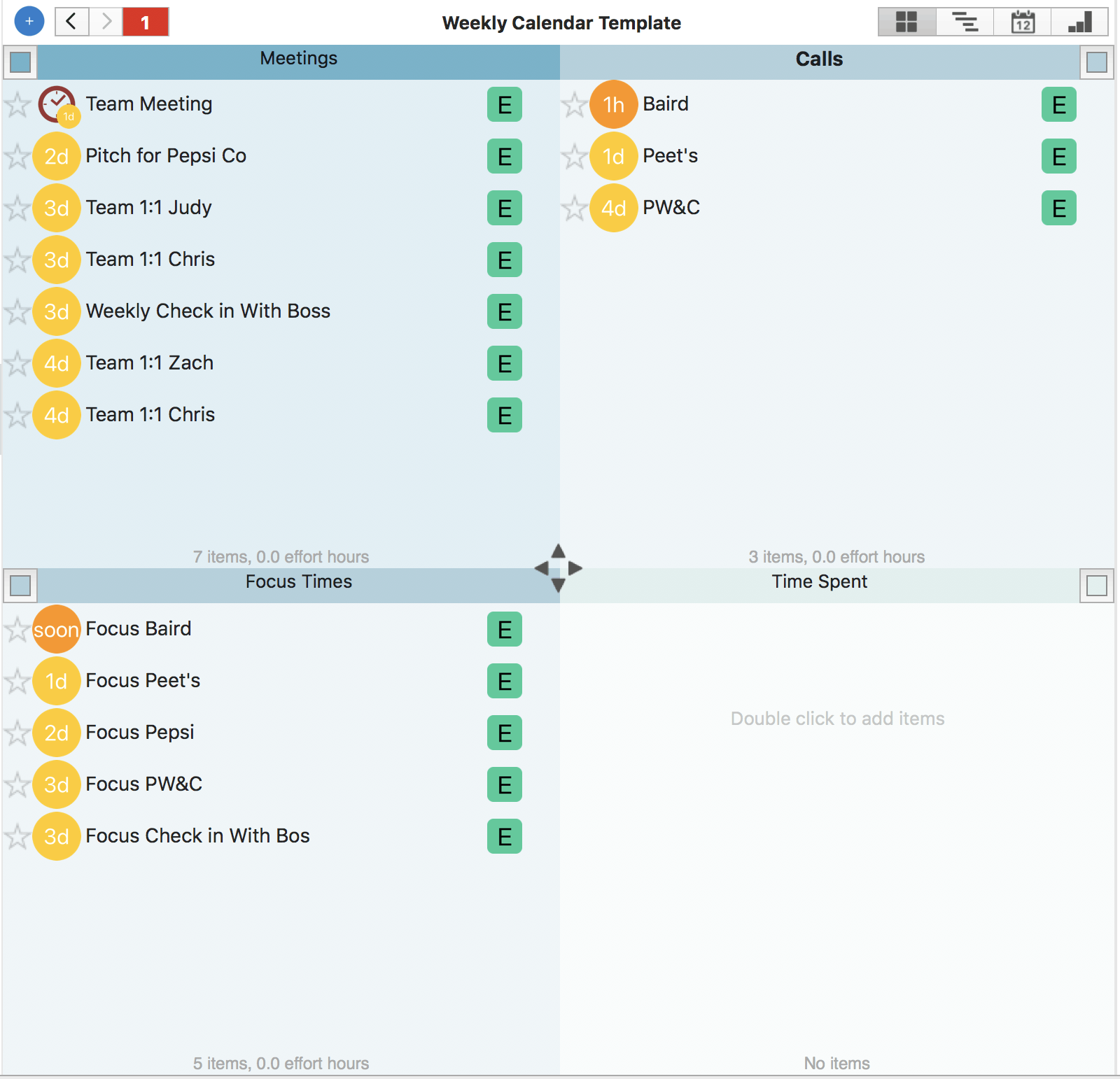Viewport: 1120px width, 1079px height.
Task: Click the 1d due badge on Focus Peet's
Action: [x=57, y=681]
